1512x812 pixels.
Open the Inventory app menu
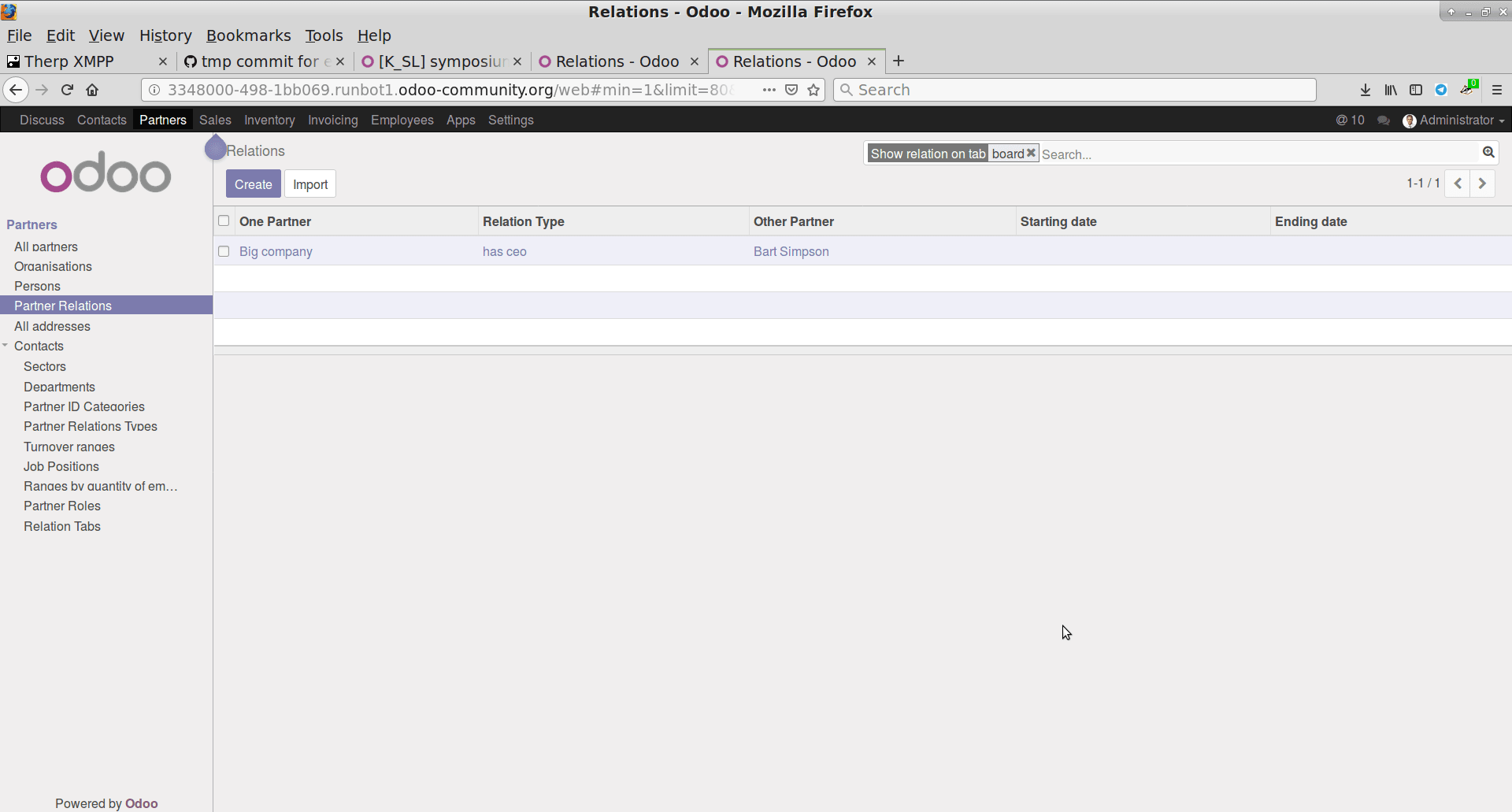[x=269, y=120]
